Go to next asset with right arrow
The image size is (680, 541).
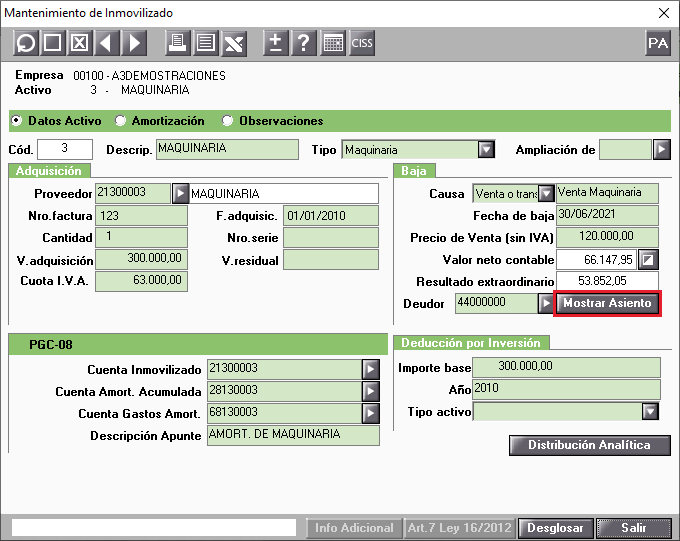(x=134, y=43)
